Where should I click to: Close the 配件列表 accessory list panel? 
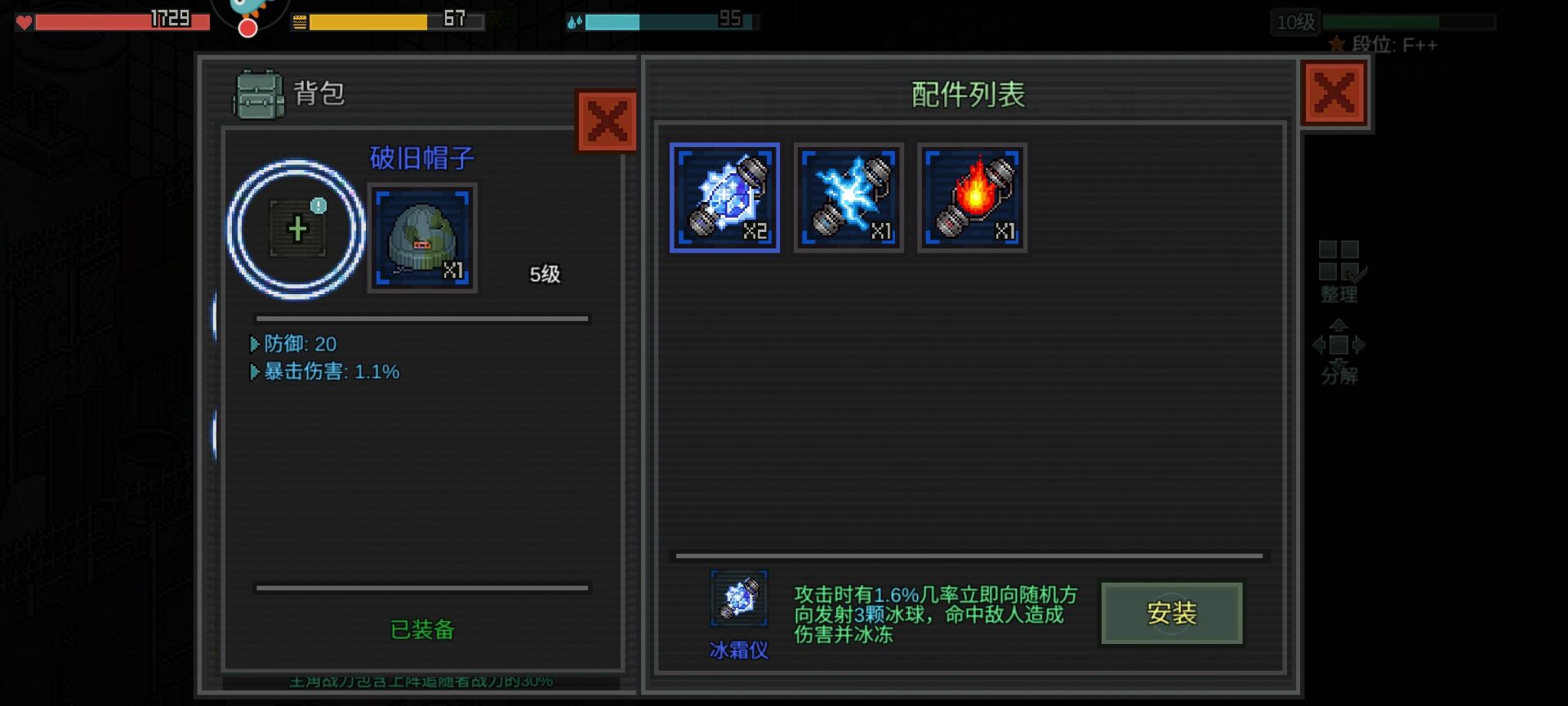tap(1334, 93)
